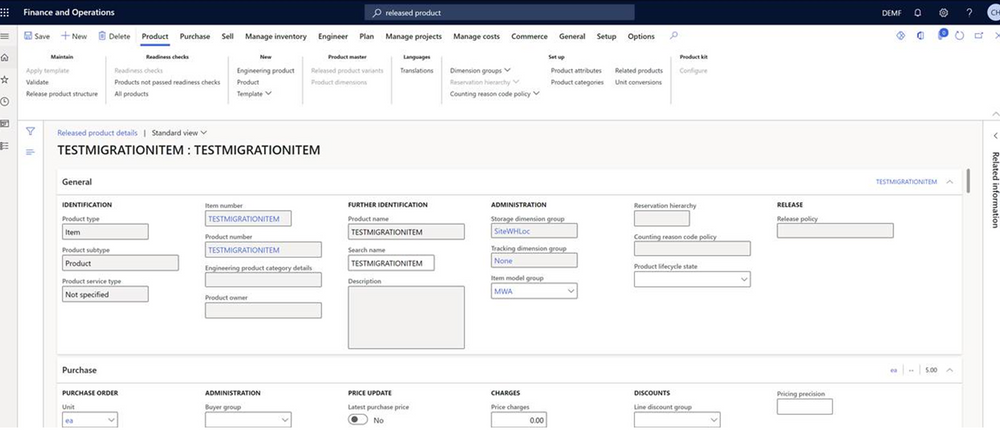Follow the Released product details link
The height and width of the screenshot is (441, 1000).
pos(97,133)
